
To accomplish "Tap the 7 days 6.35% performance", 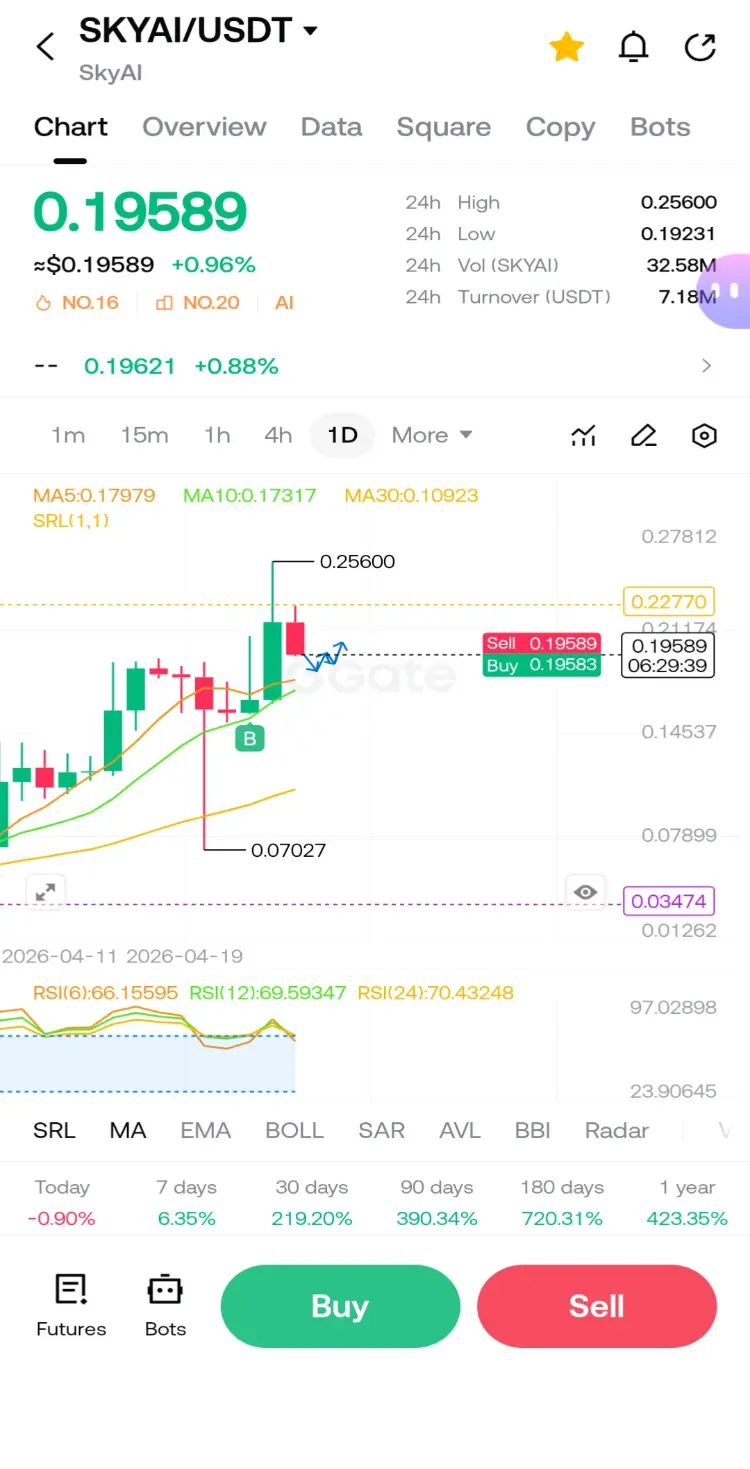I will [186, 1203].
